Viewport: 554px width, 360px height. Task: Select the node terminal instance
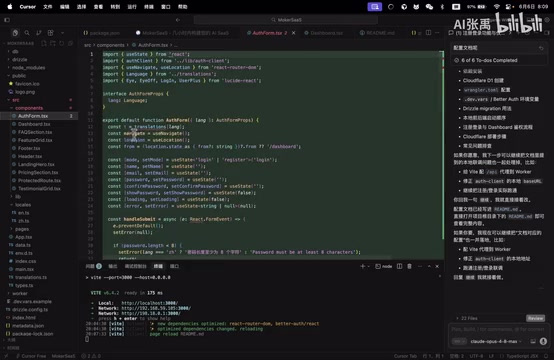pos(383,266)
